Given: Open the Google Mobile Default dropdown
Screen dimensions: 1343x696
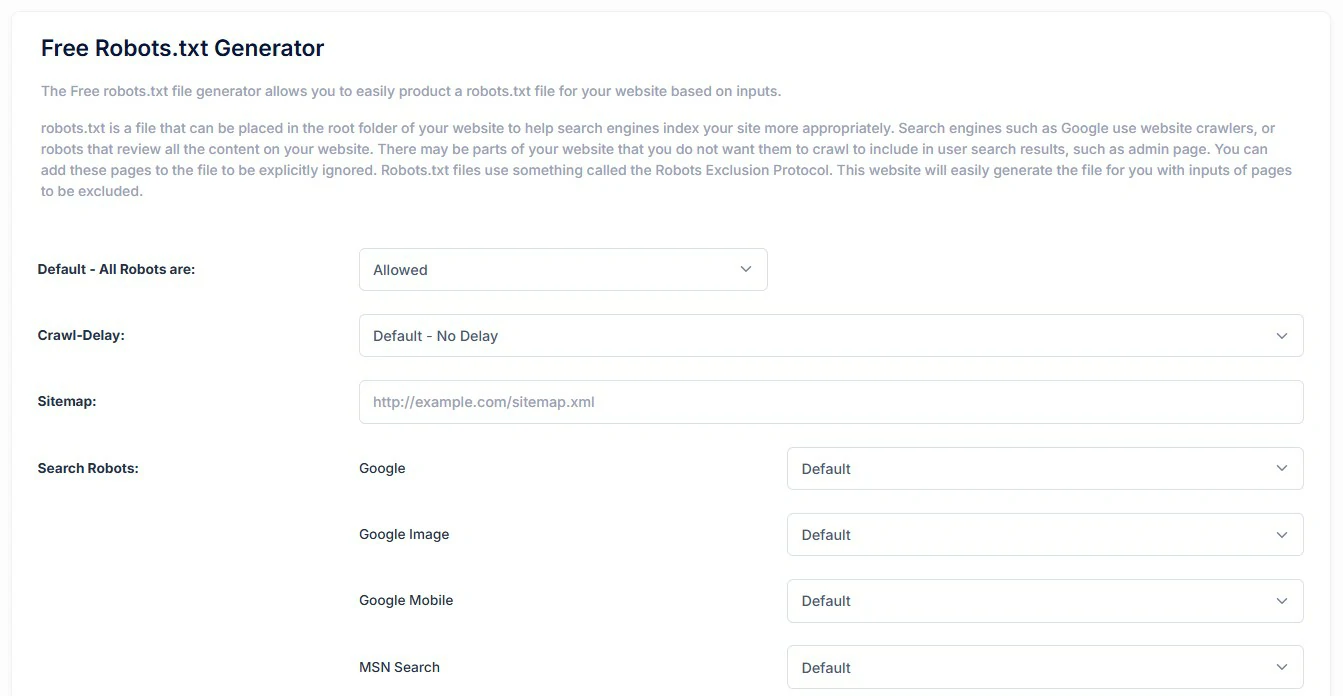Looking at the screenshot, I should (x=1045, y=600).
